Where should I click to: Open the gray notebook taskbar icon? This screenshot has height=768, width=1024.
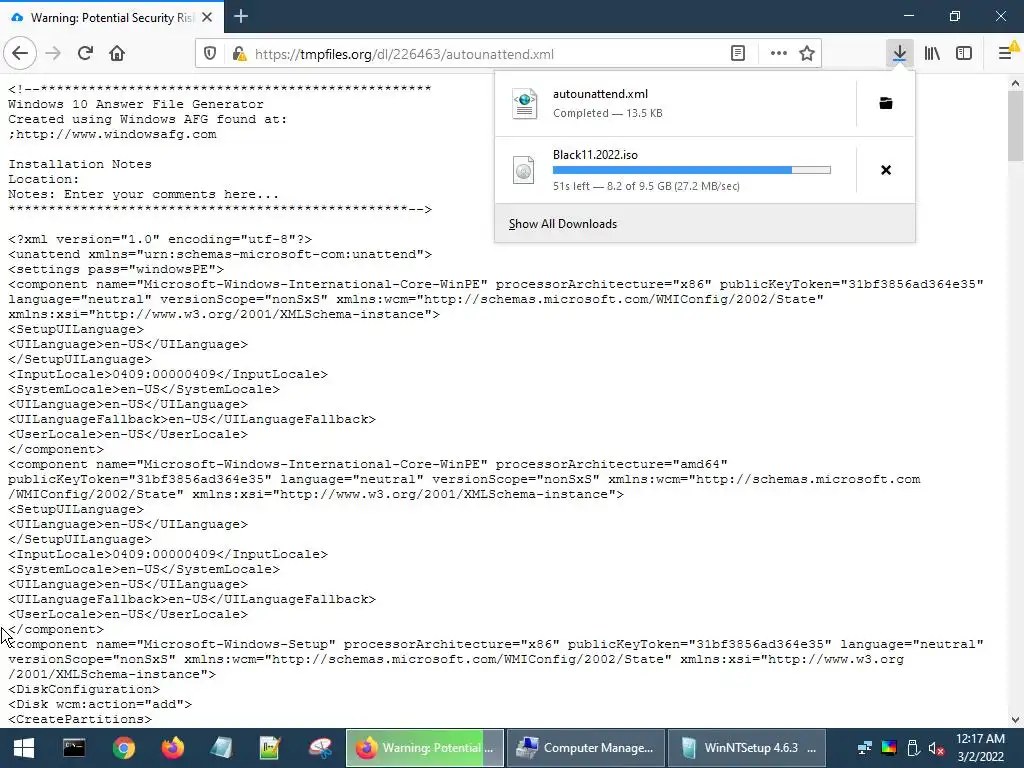(222, 748)
